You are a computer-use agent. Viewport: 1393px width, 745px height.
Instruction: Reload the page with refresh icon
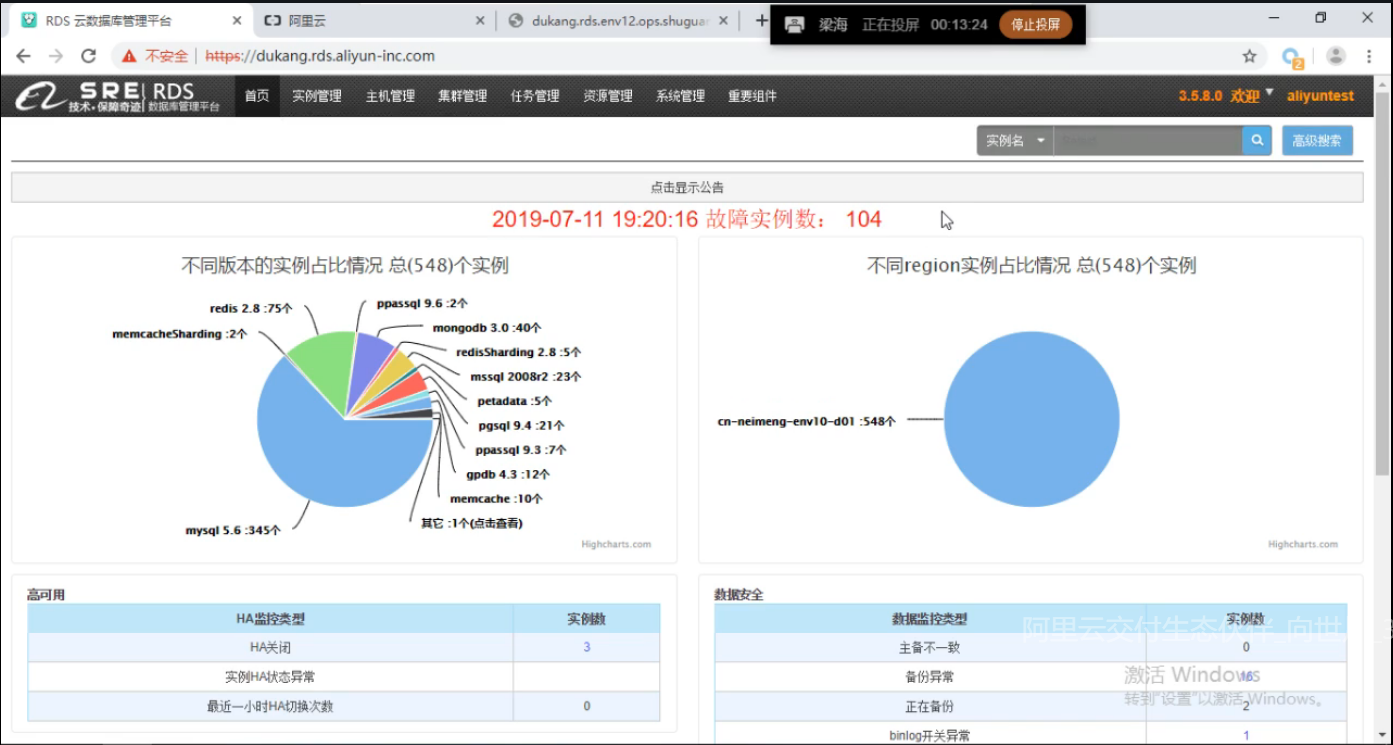[x=89, y=56]
